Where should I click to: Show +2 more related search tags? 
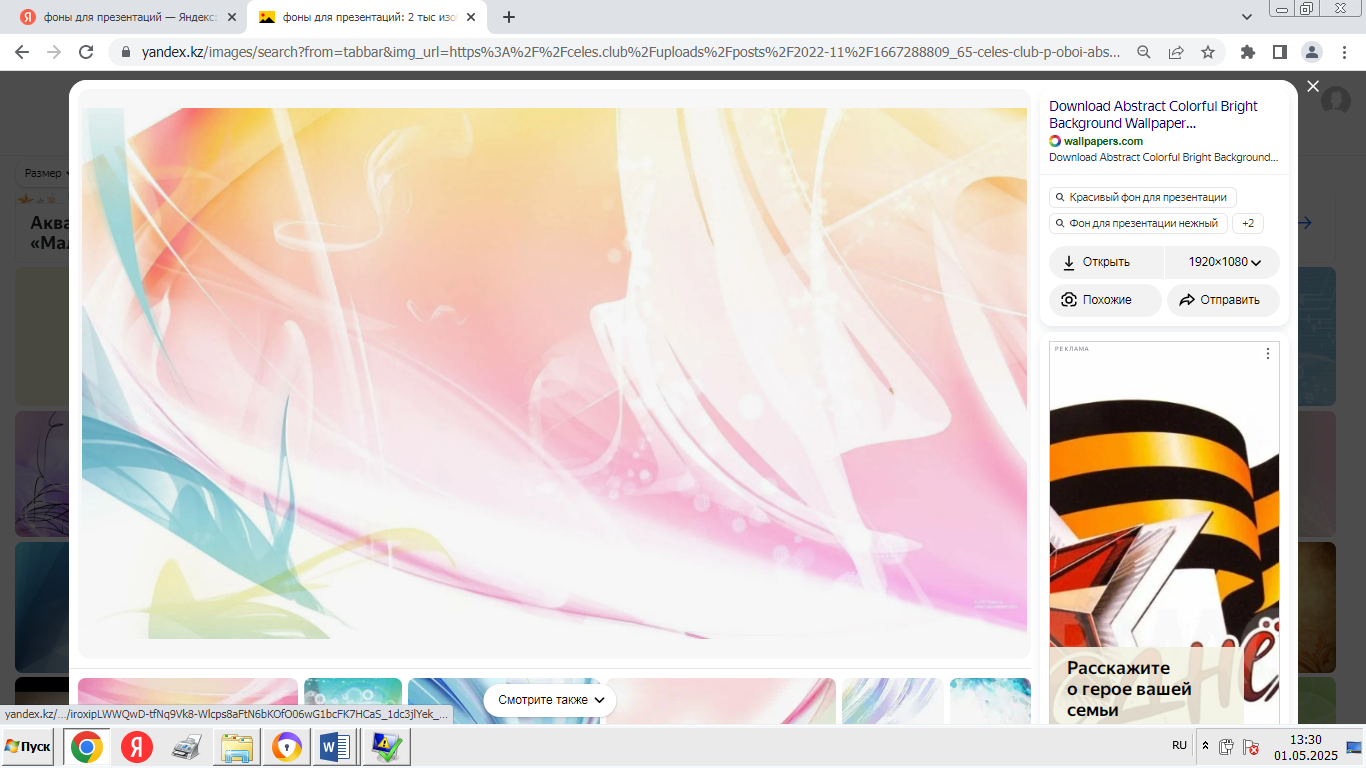pyautogui.click(x=1247, y=223)
